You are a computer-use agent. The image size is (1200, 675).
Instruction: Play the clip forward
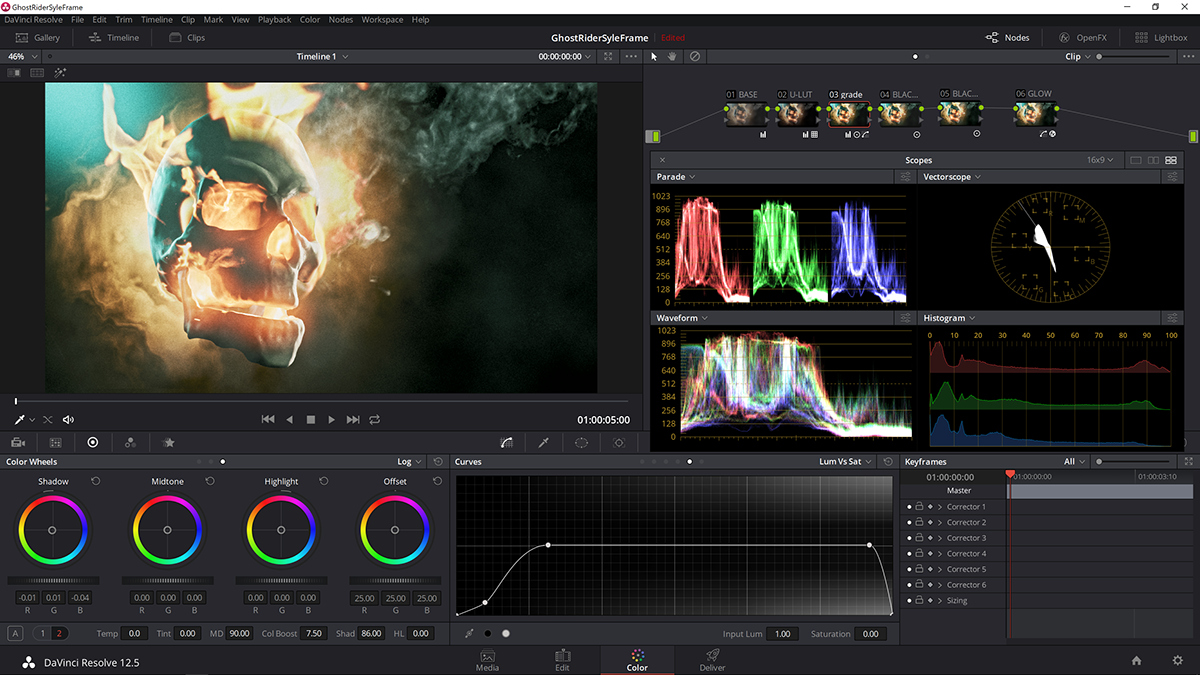pos(332,420)
